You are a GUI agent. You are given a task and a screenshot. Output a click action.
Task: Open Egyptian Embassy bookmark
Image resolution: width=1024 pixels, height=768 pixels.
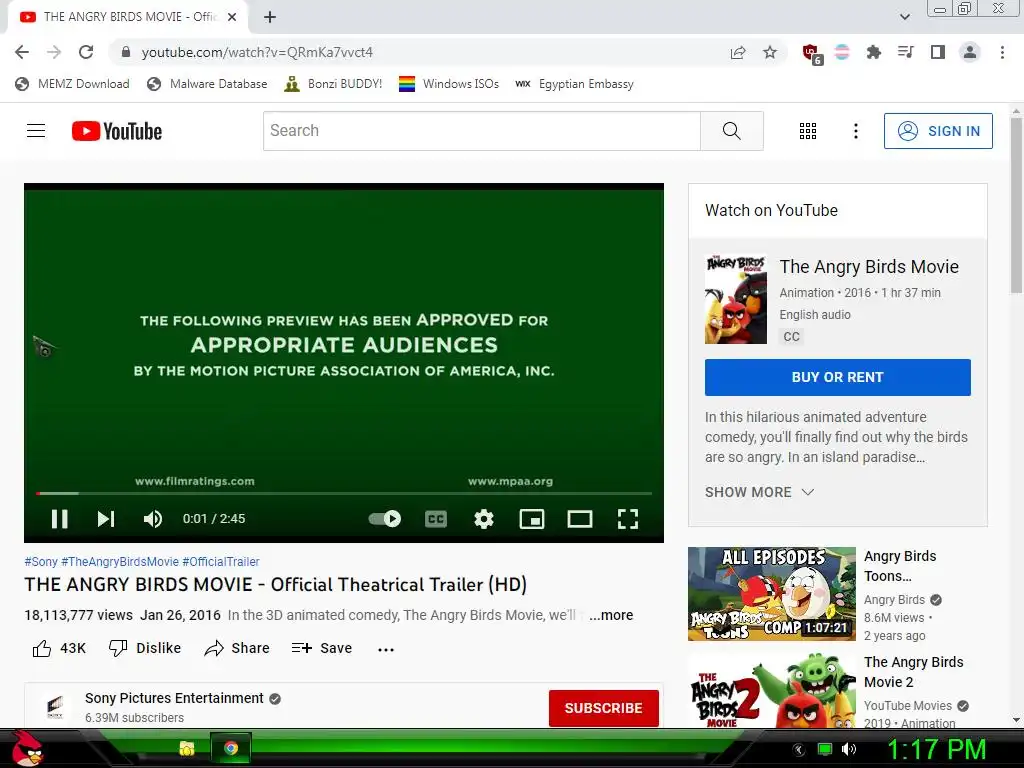[574, 84]
